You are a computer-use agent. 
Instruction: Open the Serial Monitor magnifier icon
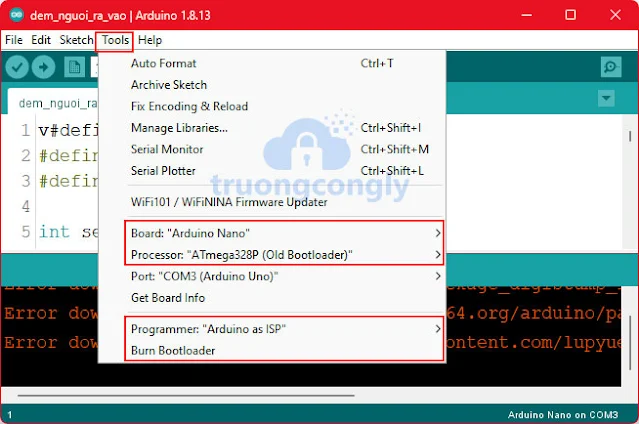pos(611,67)
